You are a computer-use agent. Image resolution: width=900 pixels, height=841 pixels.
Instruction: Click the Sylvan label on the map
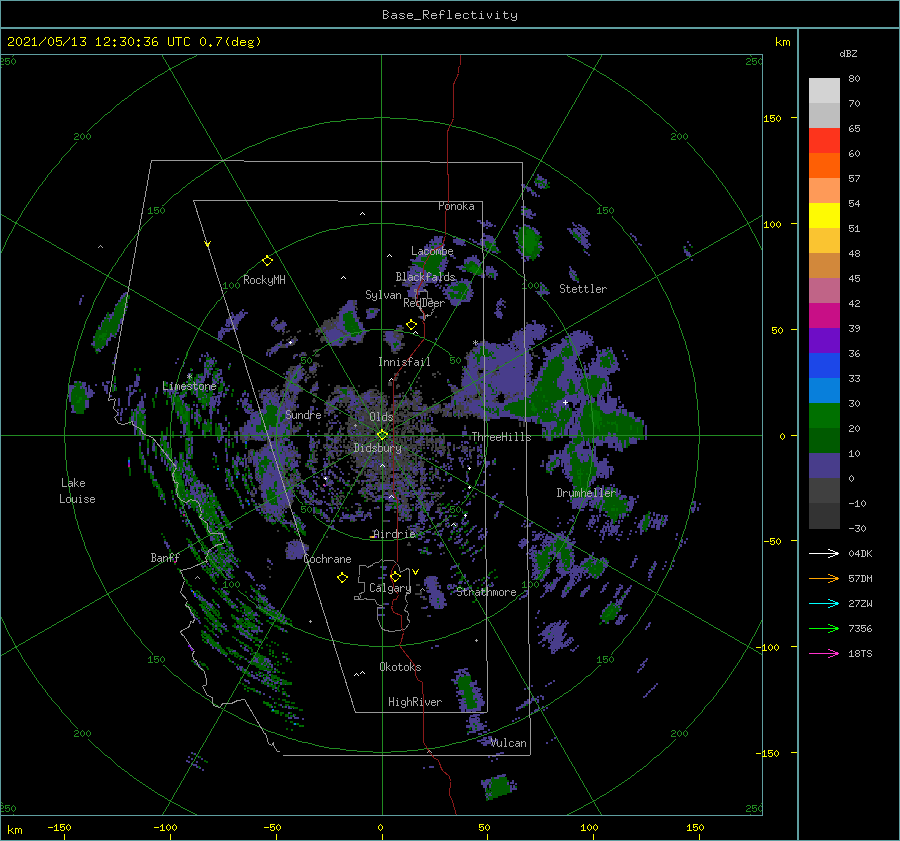(x=383, y=295)
